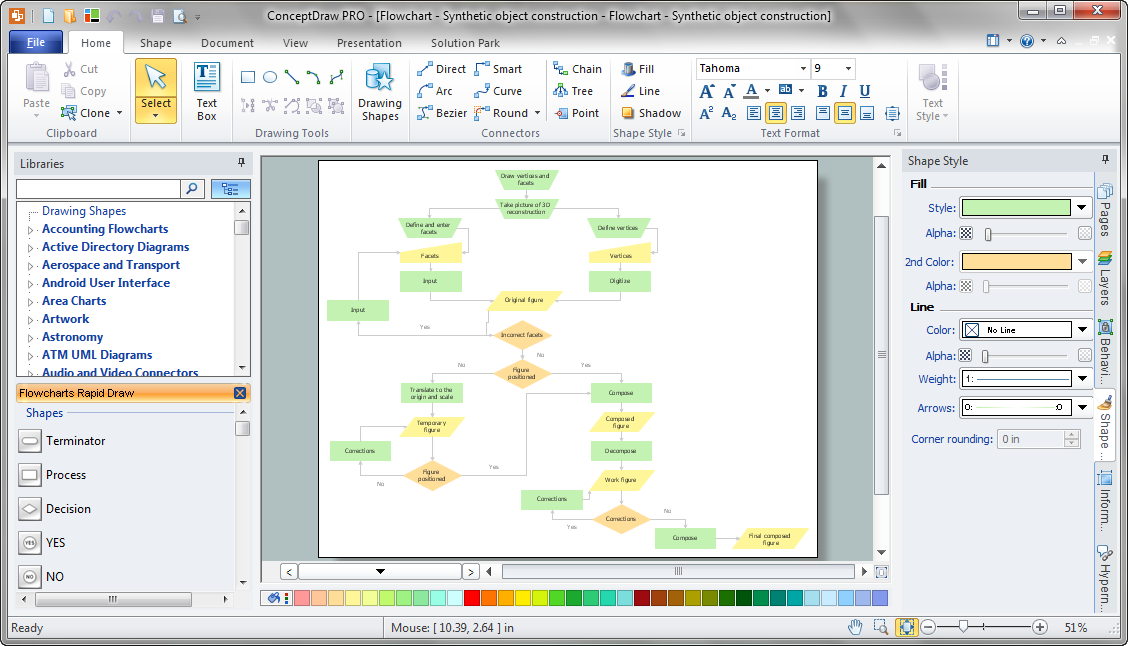Click the library search input field

tap(98, 188)
